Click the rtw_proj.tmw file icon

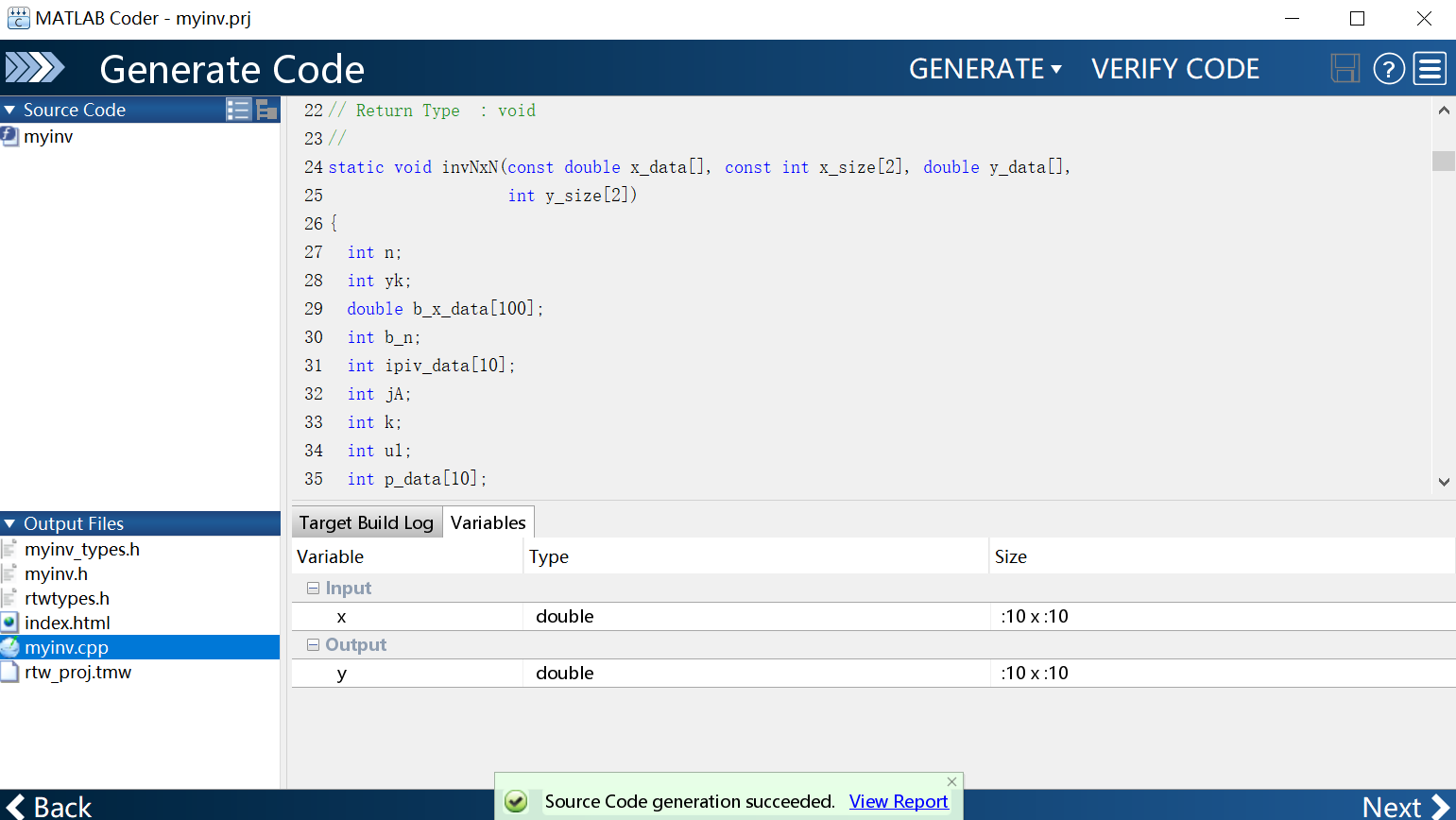click(x=9, y=672)
